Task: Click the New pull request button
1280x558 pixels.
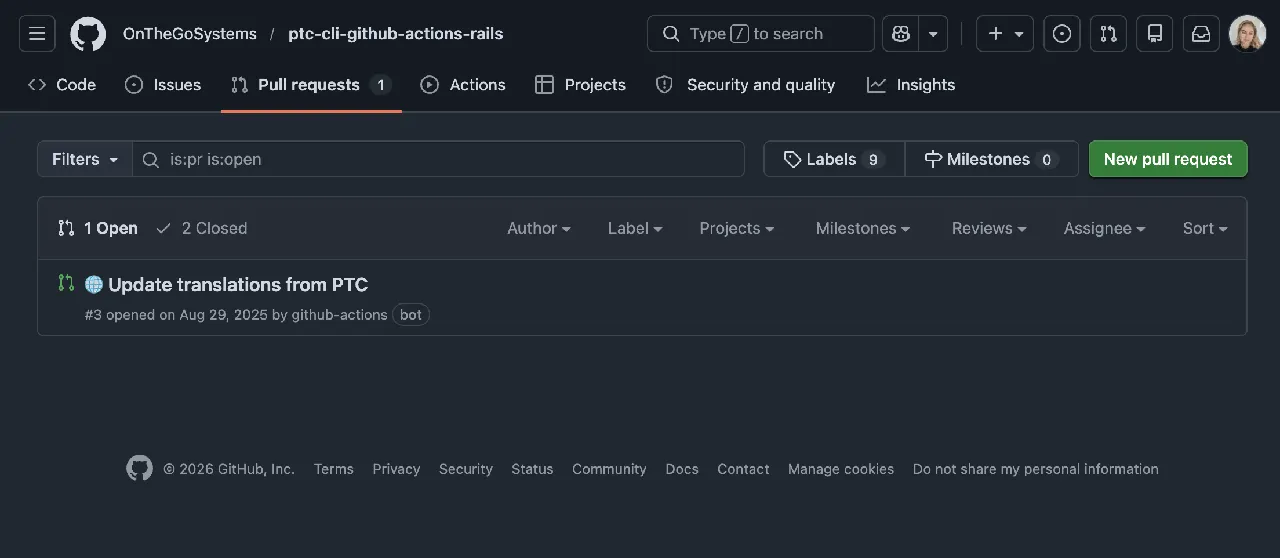Action: pyautogui.click(x=1168, y=159)
